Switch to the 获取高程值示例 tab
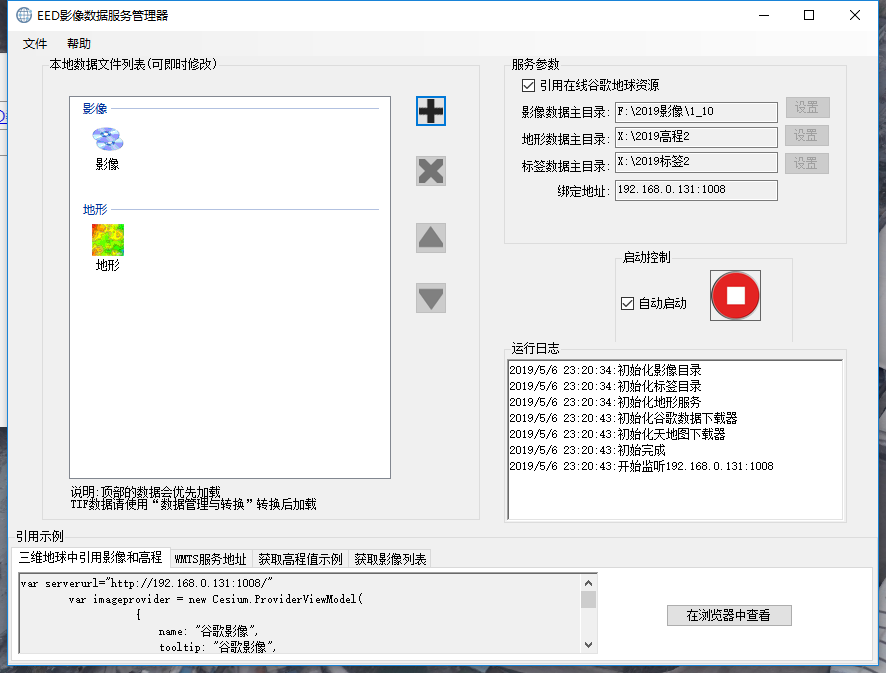The image size is (886, 673). tap(300, 559)
